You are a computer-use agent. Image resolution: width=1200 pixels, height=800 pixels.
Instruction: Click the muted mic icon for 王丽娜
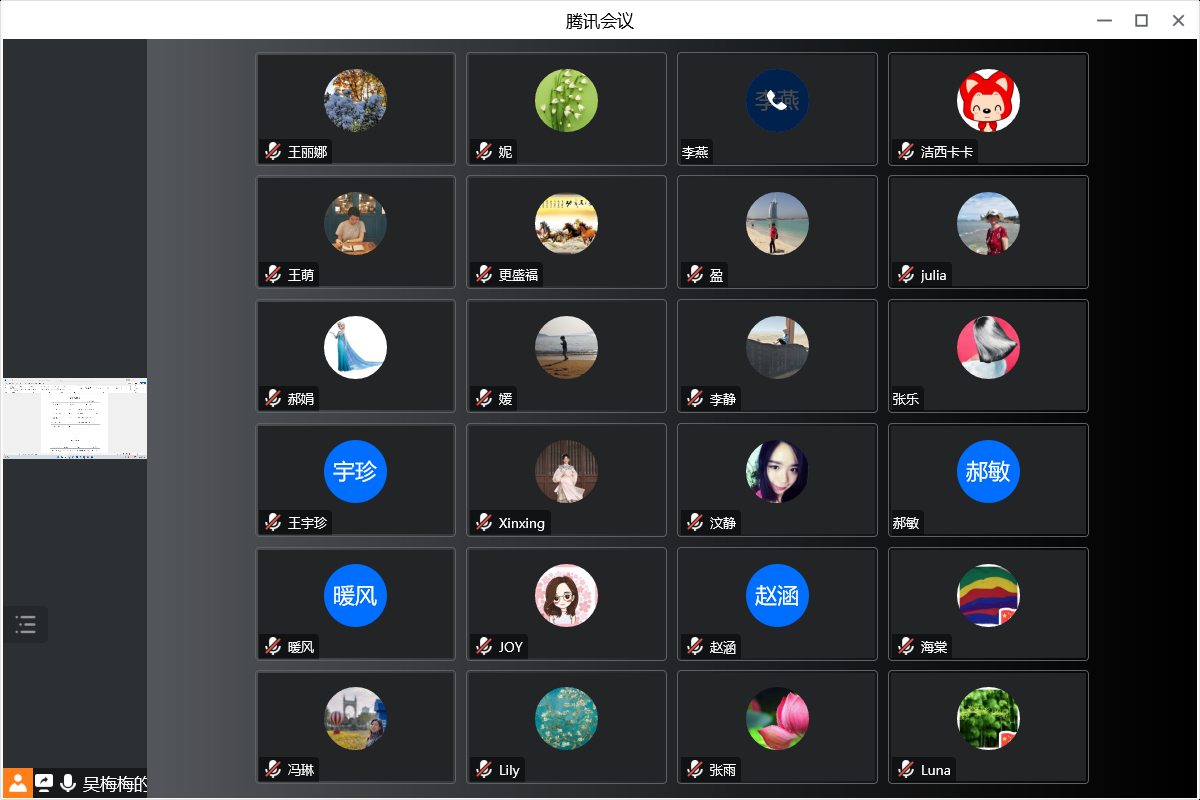[x=273, y=152]
